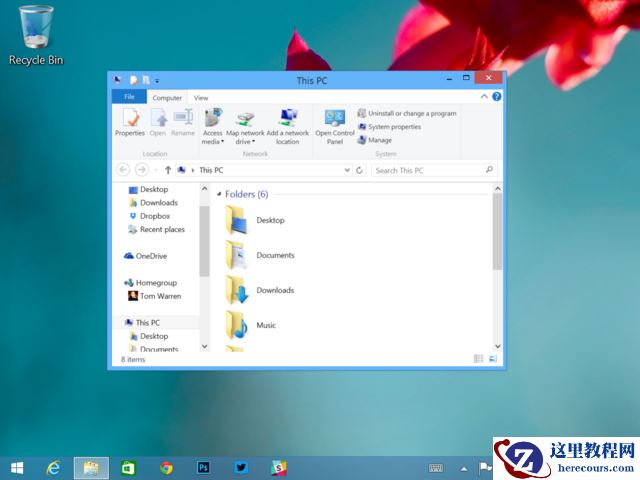The image size is (640, 480).
Task: Select the Desktop folder in main pane
Action: click(255, 220)
